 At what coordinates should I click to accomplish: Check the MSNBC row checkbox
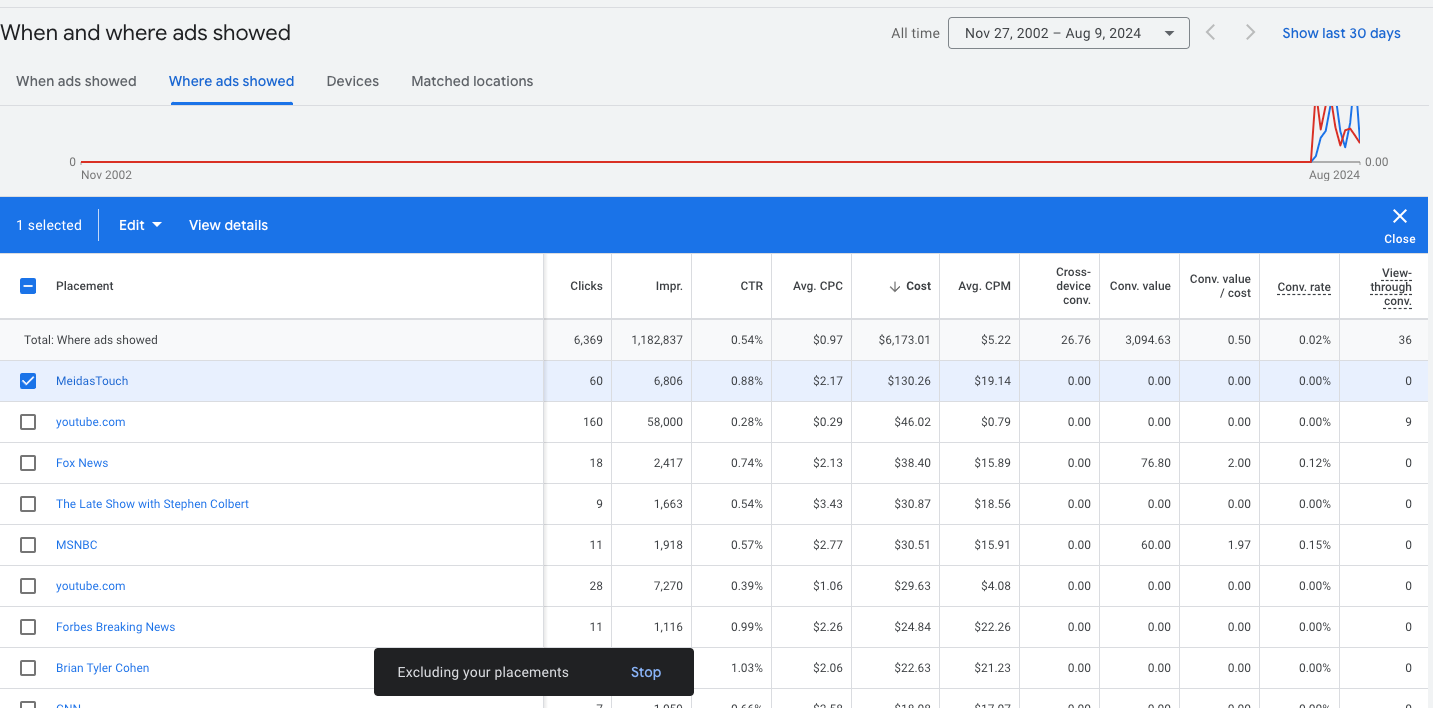(x=28, y=545)
